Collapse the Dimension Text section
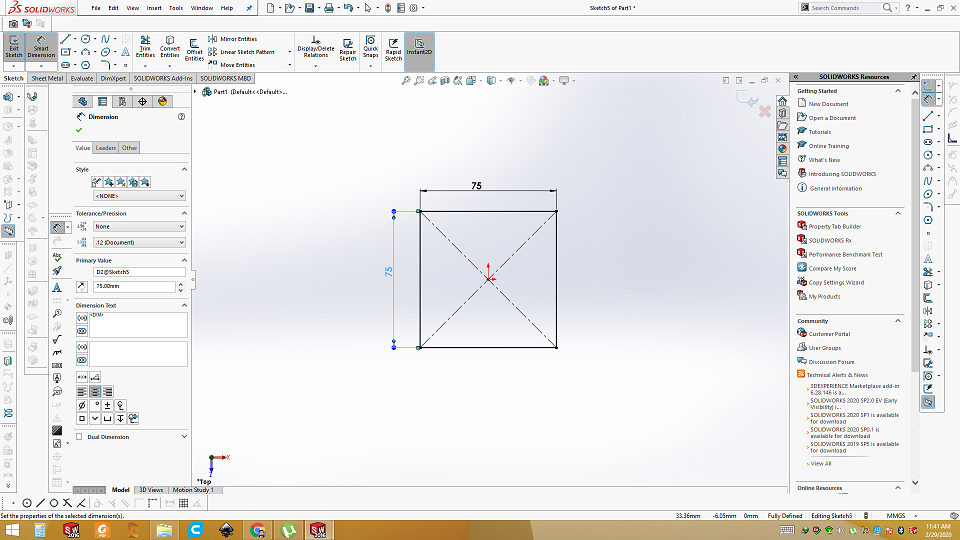 point(184,305)
